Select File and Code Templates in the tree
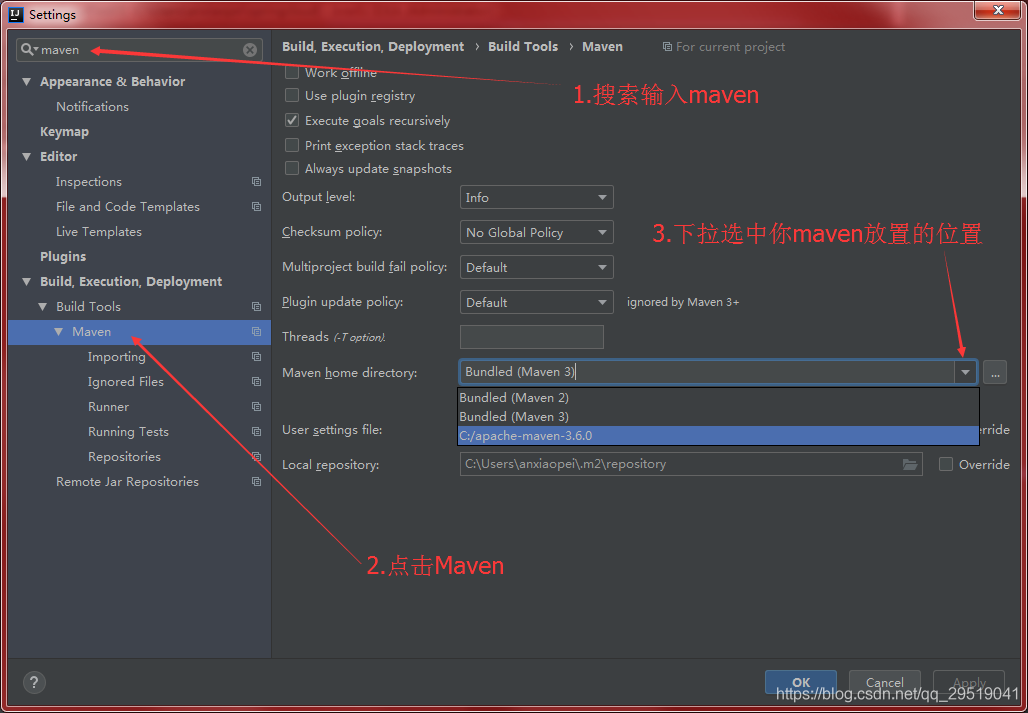Screen dimensions: 1028x713 128,206
